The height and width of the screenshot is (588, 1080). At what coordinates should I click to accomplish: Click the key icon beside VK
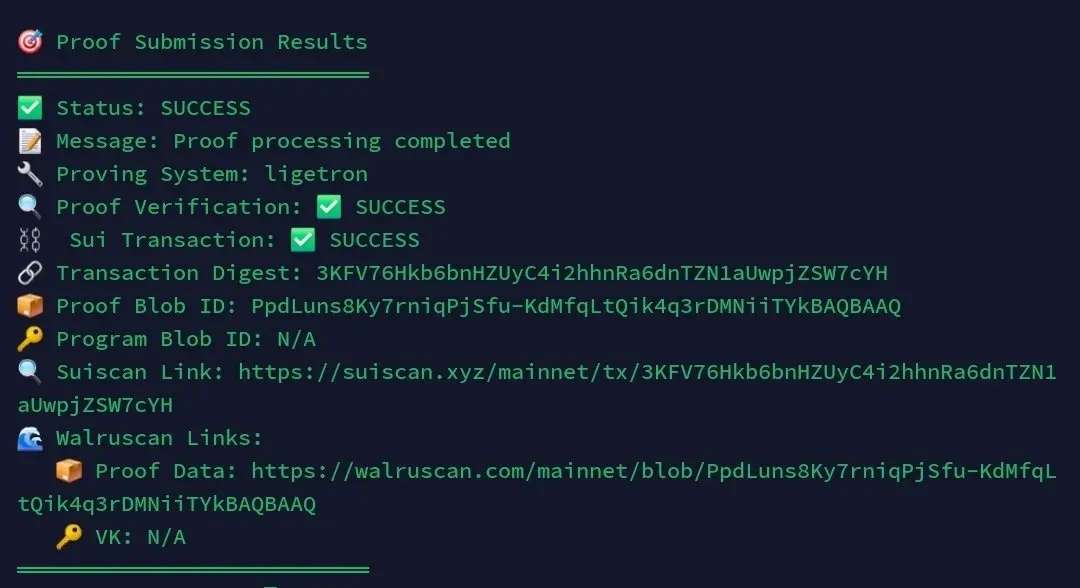(69, 536)
